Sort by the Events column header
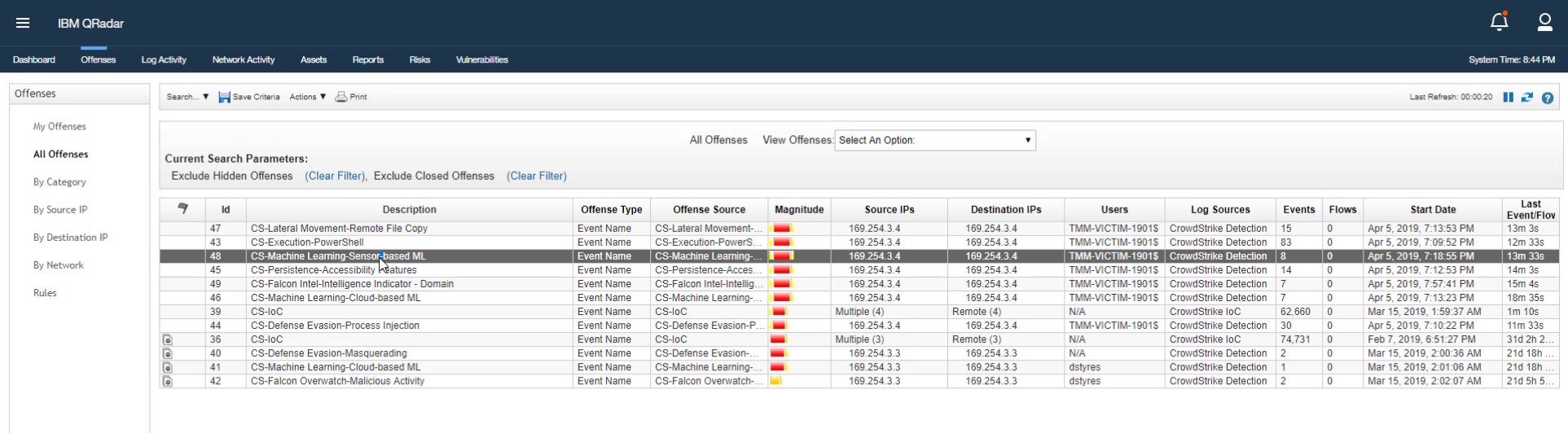 click(x=1298, y=209)
